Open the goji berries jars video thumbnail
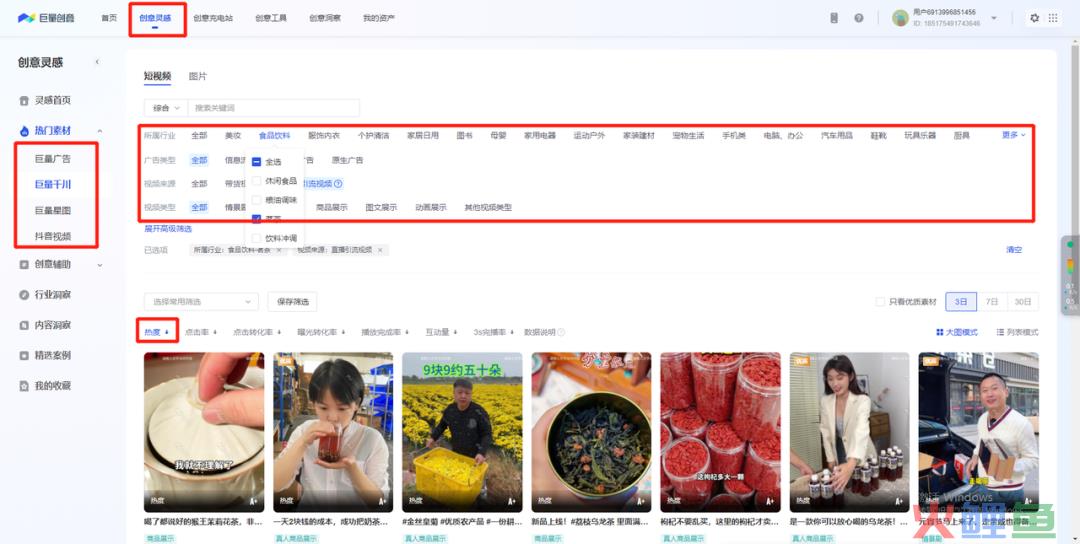Image resolution: width=1080 pixels, height=544 pixels. (720, 432)
